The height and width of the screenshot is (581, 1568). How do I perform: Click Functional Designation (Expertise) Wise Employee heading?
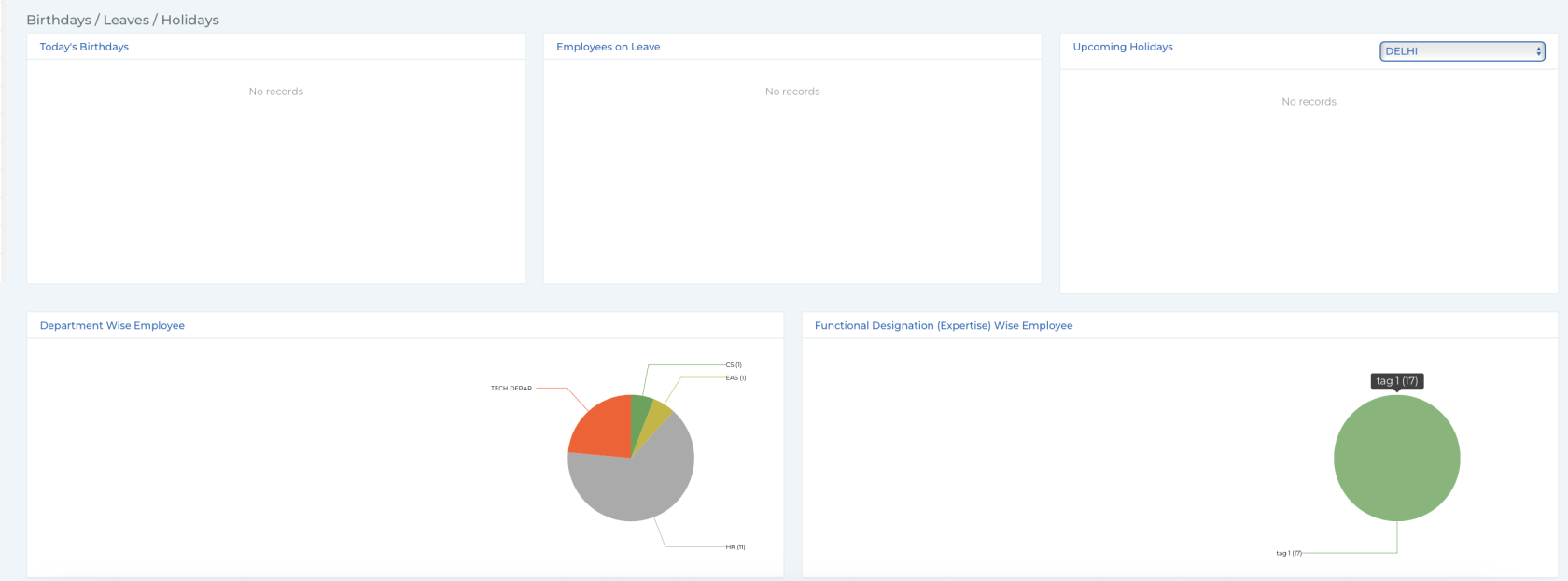point(944,326)
